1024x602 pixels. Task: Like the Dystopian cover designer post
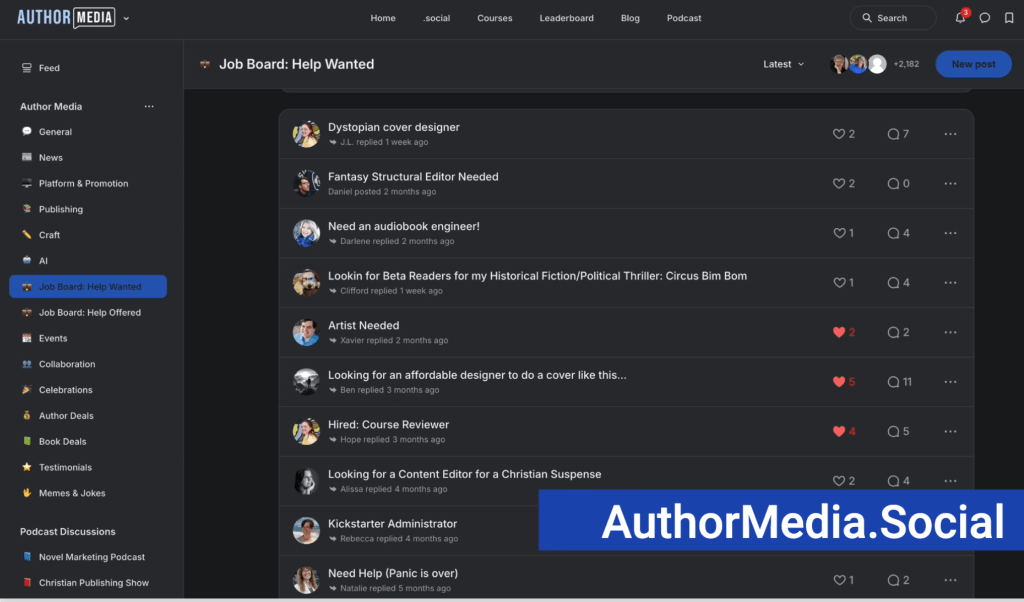839,134
